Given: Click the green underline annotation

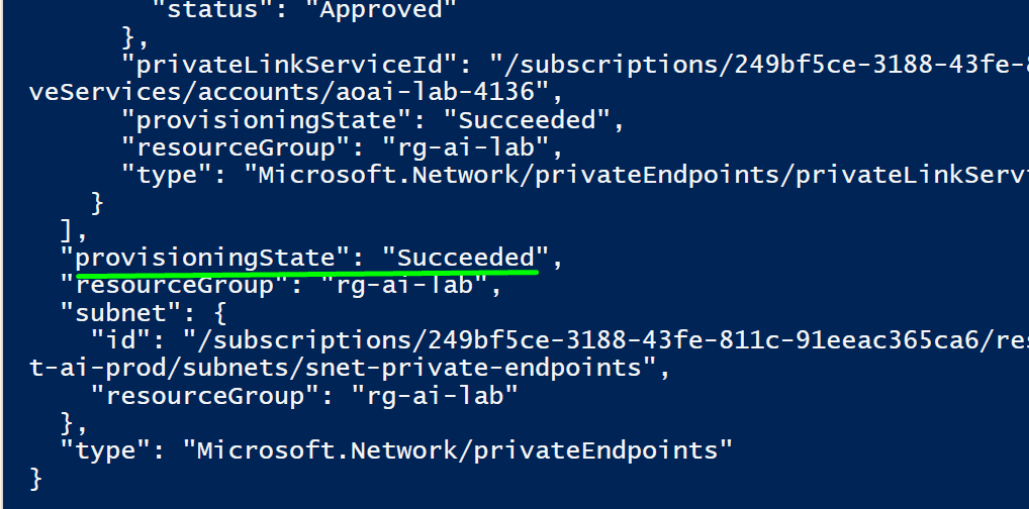Looking at the screenshot, I should pos(307,274).
